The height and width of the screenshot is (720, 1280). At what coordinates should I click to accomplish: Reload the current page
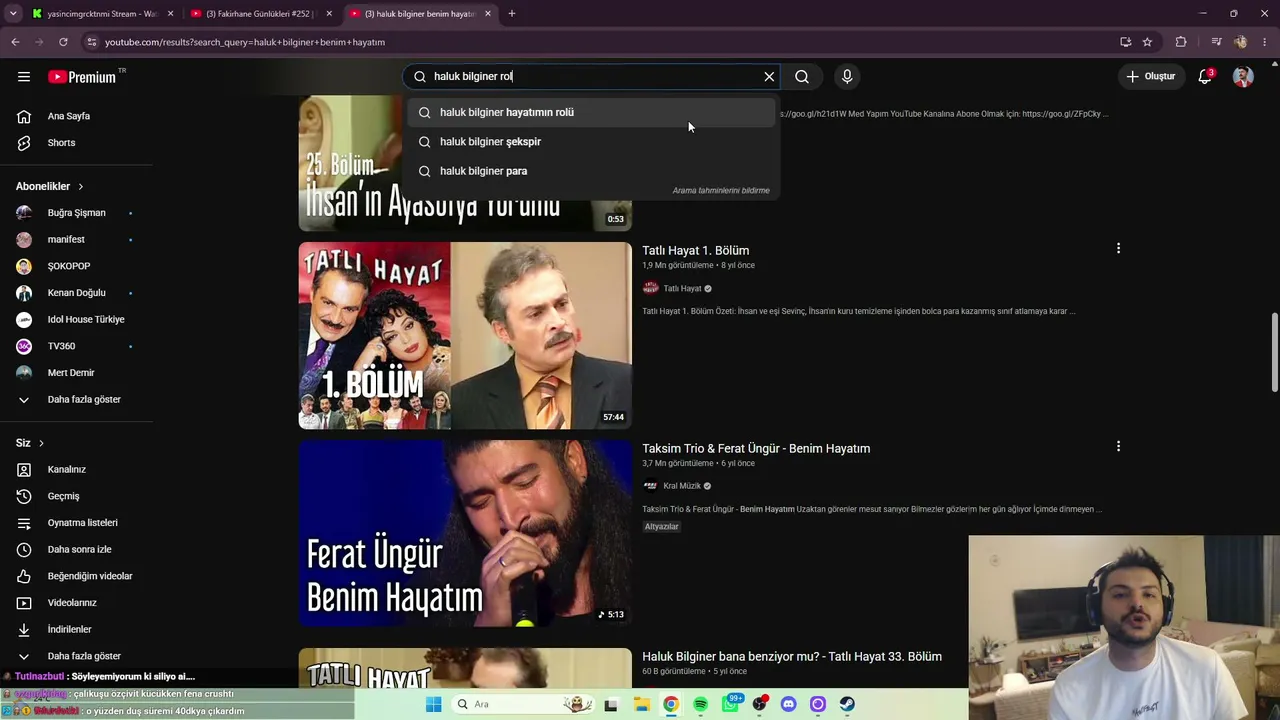tap(63, 42)
